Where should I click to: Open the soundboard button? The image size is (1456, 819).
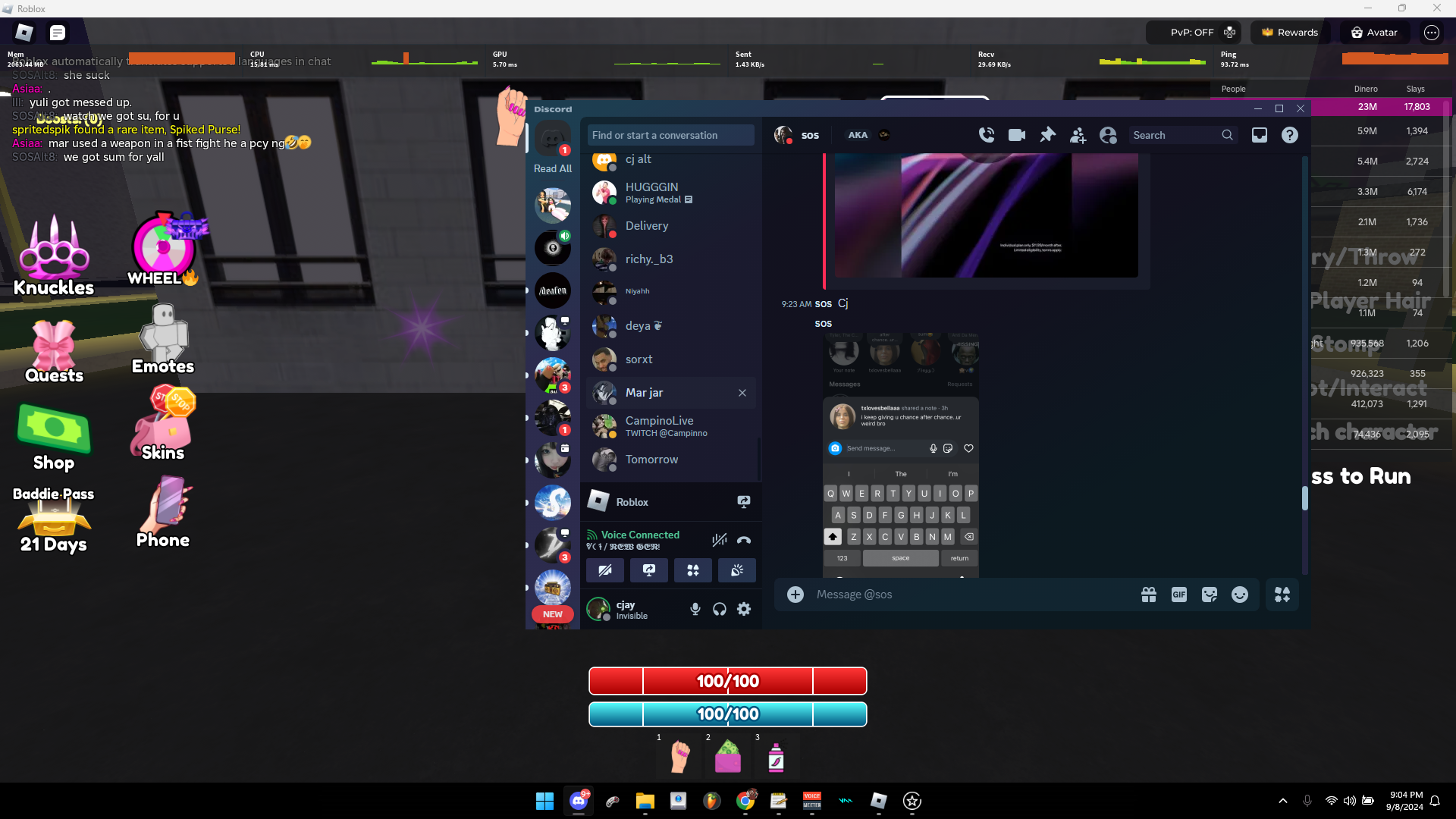pos(736,570)
